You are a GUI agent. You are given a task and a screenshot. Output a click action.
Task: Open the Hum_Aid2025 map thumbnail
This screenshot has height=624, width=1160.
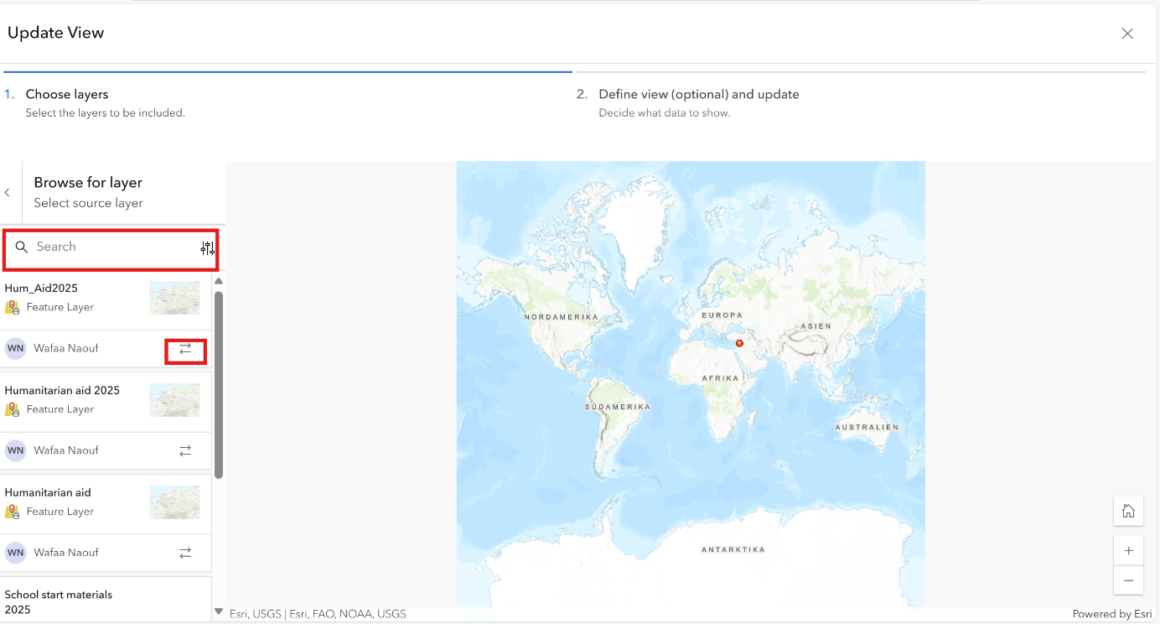pos(175,298)
